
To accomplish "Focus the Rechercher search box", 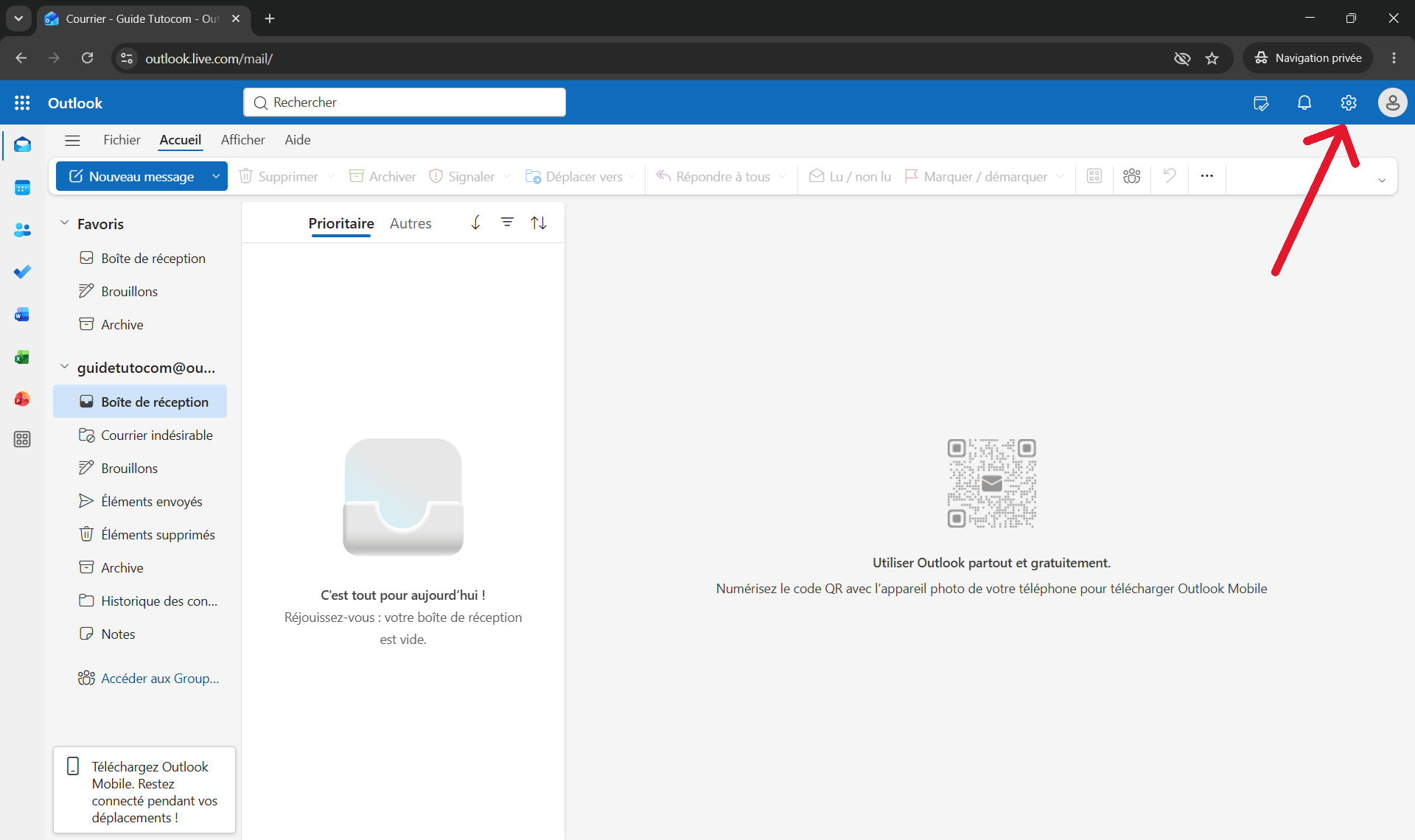I will coord(405,102).
